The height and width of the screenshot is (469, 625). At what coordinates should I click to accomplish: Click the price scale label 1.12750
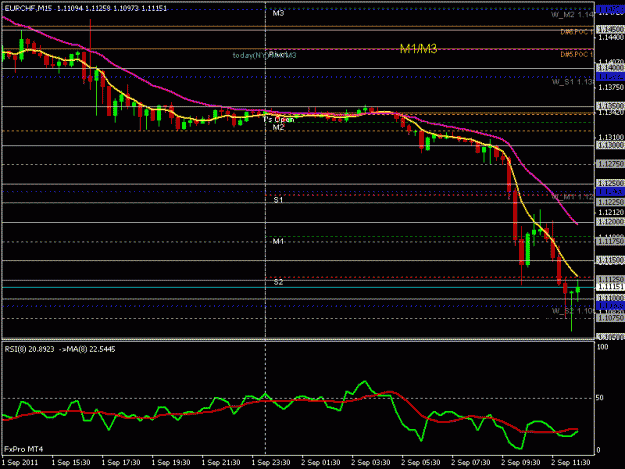611,164
